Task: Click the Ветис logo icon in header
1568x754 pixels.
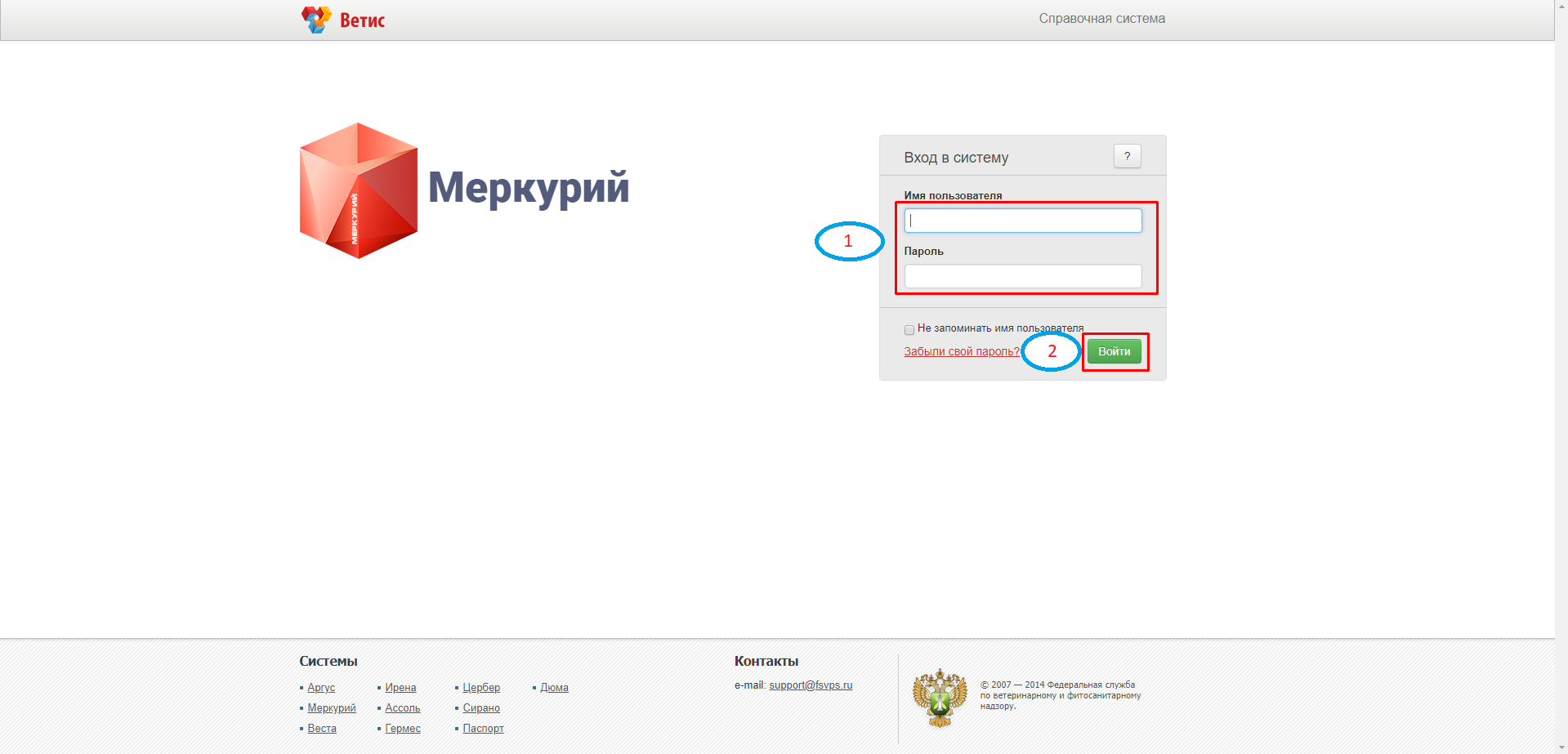Action: pyautogui.click(x=316, y=20)
